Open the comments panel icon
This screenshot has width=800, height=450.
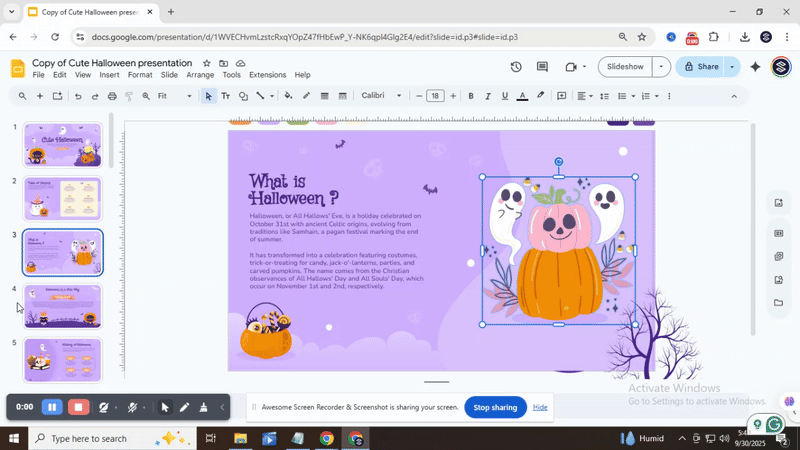pyautogui.click(x=542, y=67)
